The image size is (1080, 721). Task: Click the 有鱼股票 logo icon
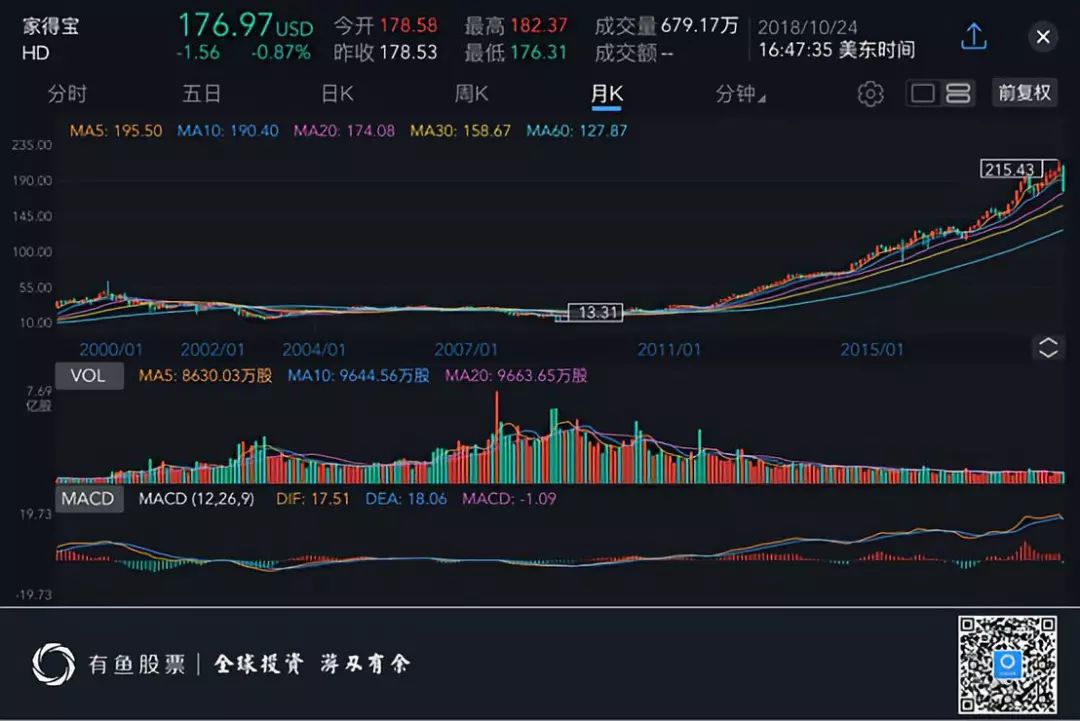pyautogui.click(x=54, y=664)
